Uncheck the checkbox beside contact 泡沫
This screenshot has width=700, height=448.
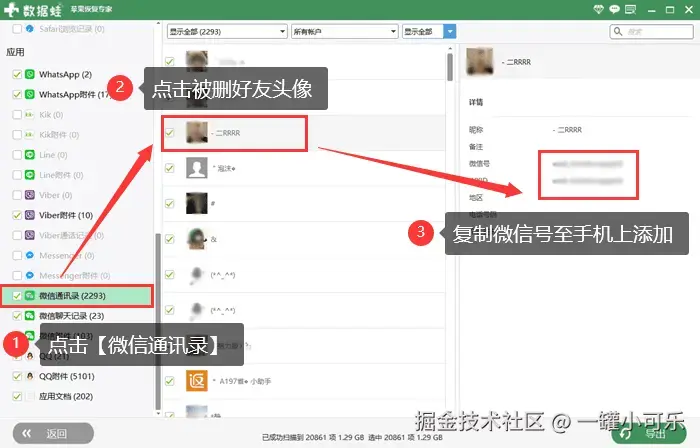(x=170, y=168)
